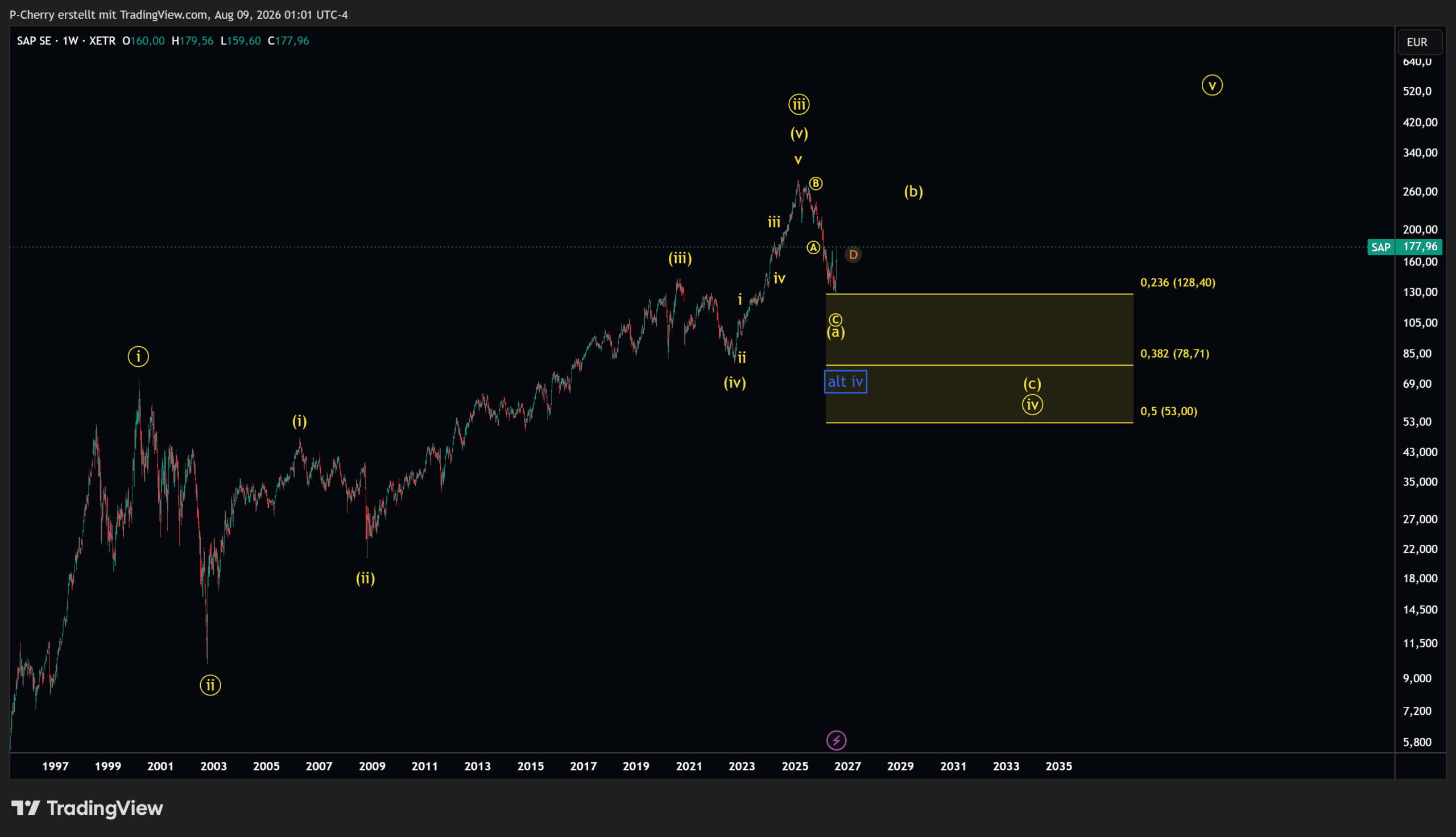The height and width of the screenshot is (837, 1456).
Task: Select the '(i)' parenthesized wave label
Action: (x=300, y=422)
